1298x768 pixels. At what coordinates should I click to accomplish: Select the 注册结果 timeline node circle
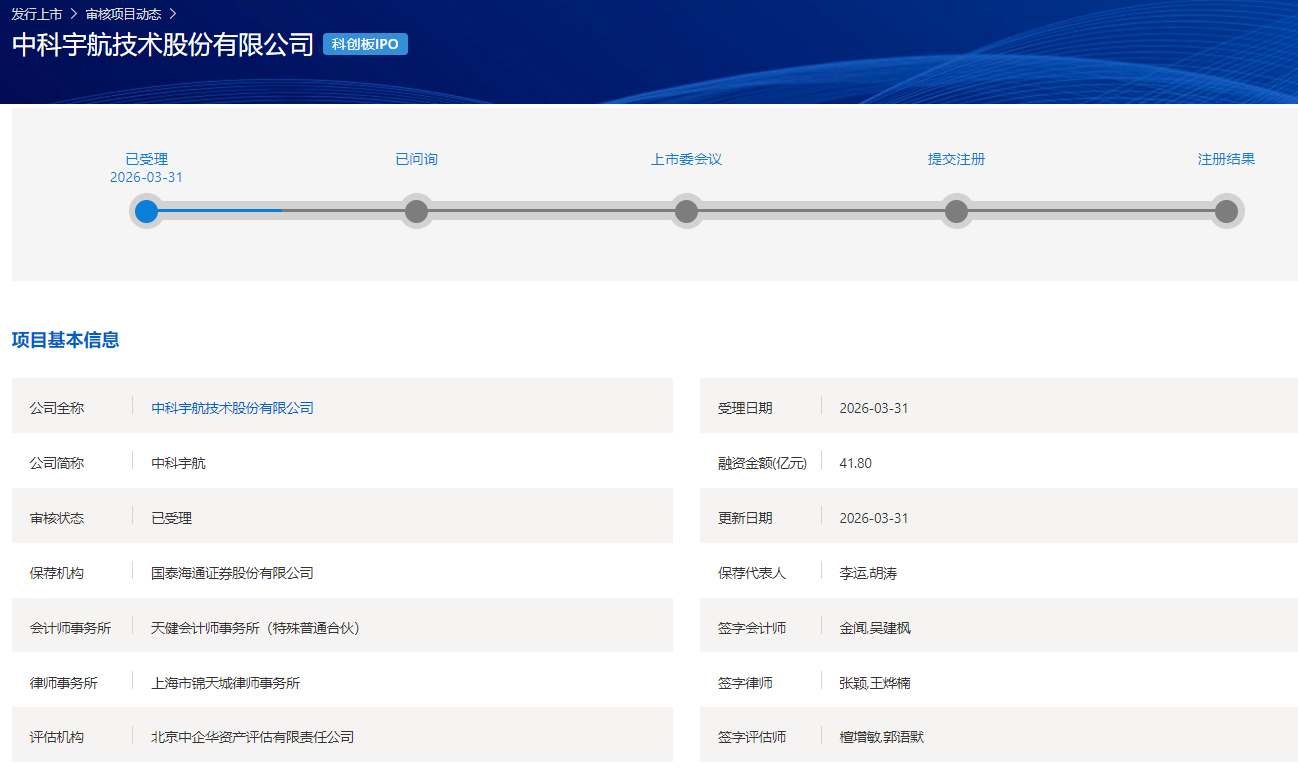1226,211
